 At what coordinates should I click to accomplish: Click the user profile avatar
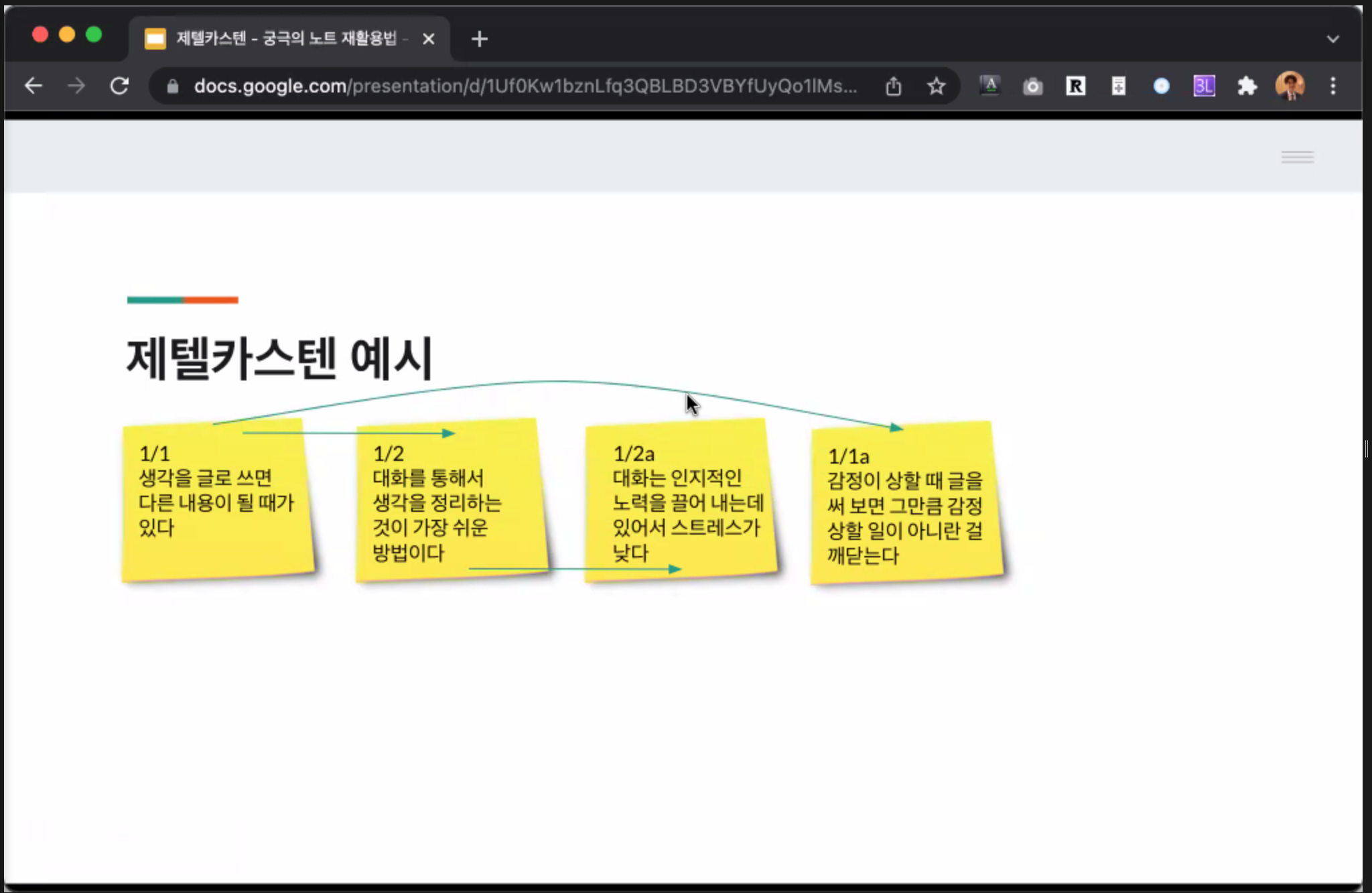[x=1290, y=86]
